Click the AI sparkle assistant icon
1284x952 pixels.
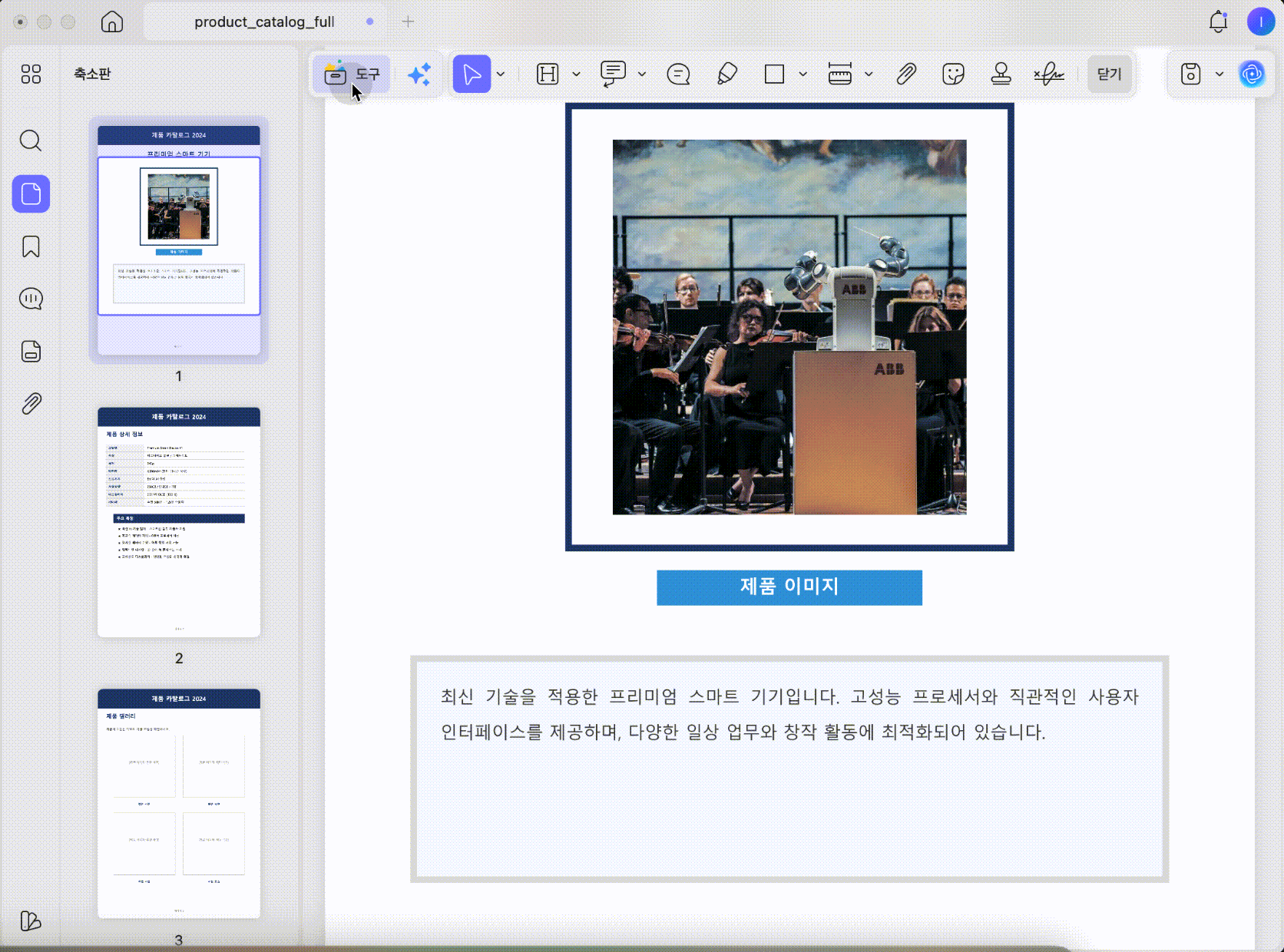pos(419,74)
